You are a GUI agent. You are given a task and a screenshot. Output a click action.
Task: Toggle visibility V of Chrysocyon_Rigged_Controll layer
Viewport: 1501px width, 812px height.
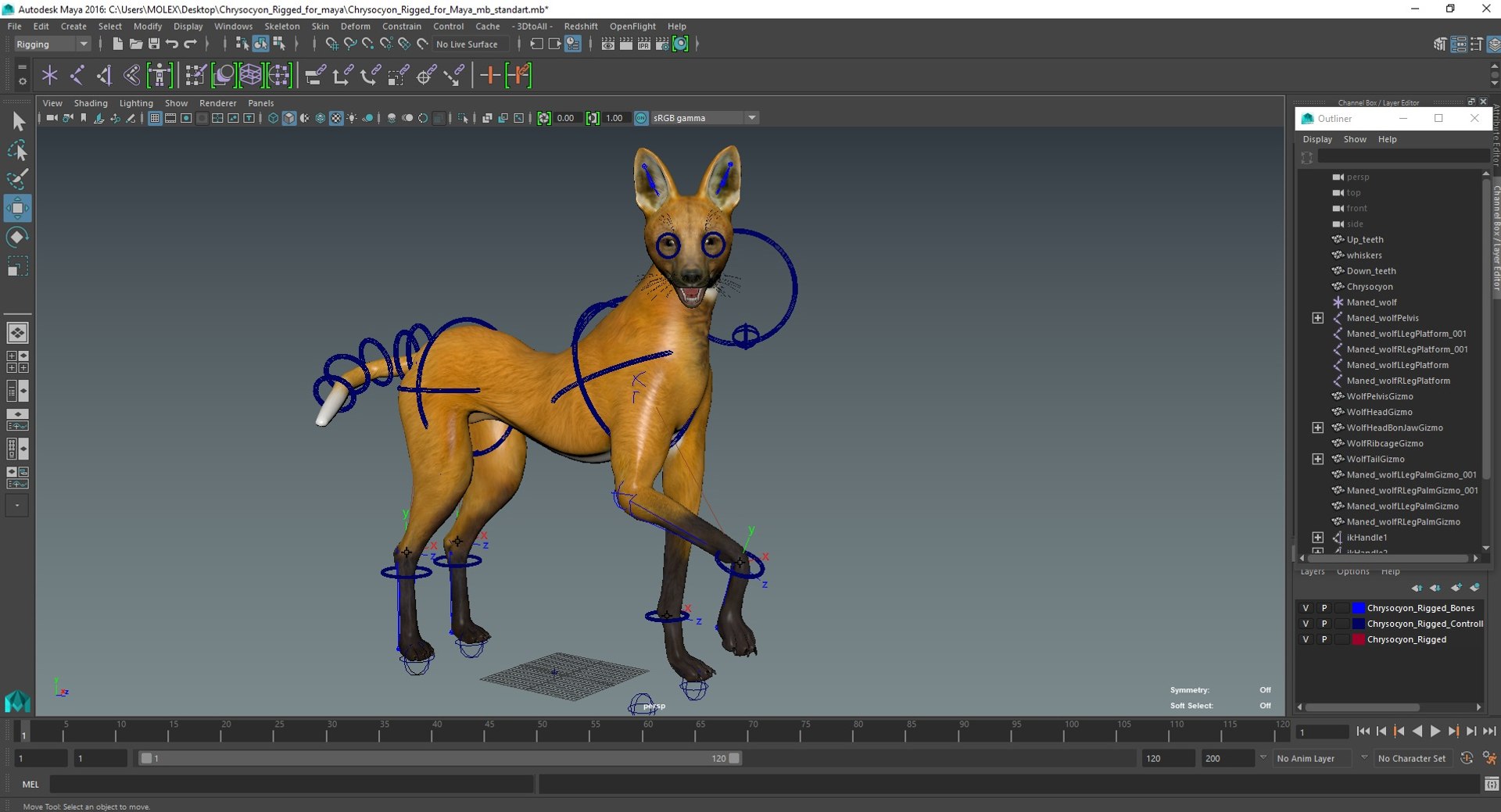pyautogui.click(x=1305, y=624)
